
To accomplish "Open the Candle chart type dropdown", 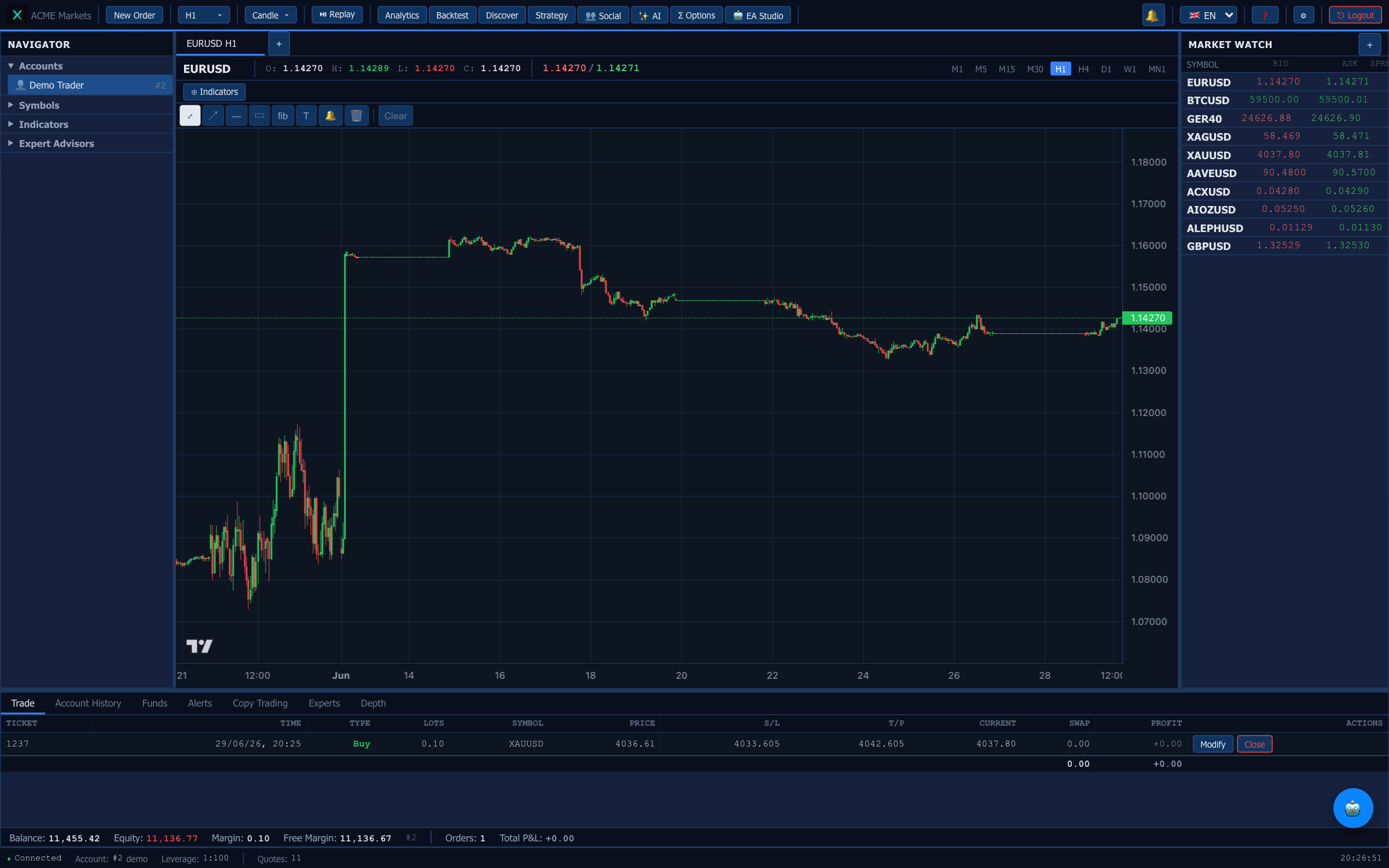I will coord(270,15).
